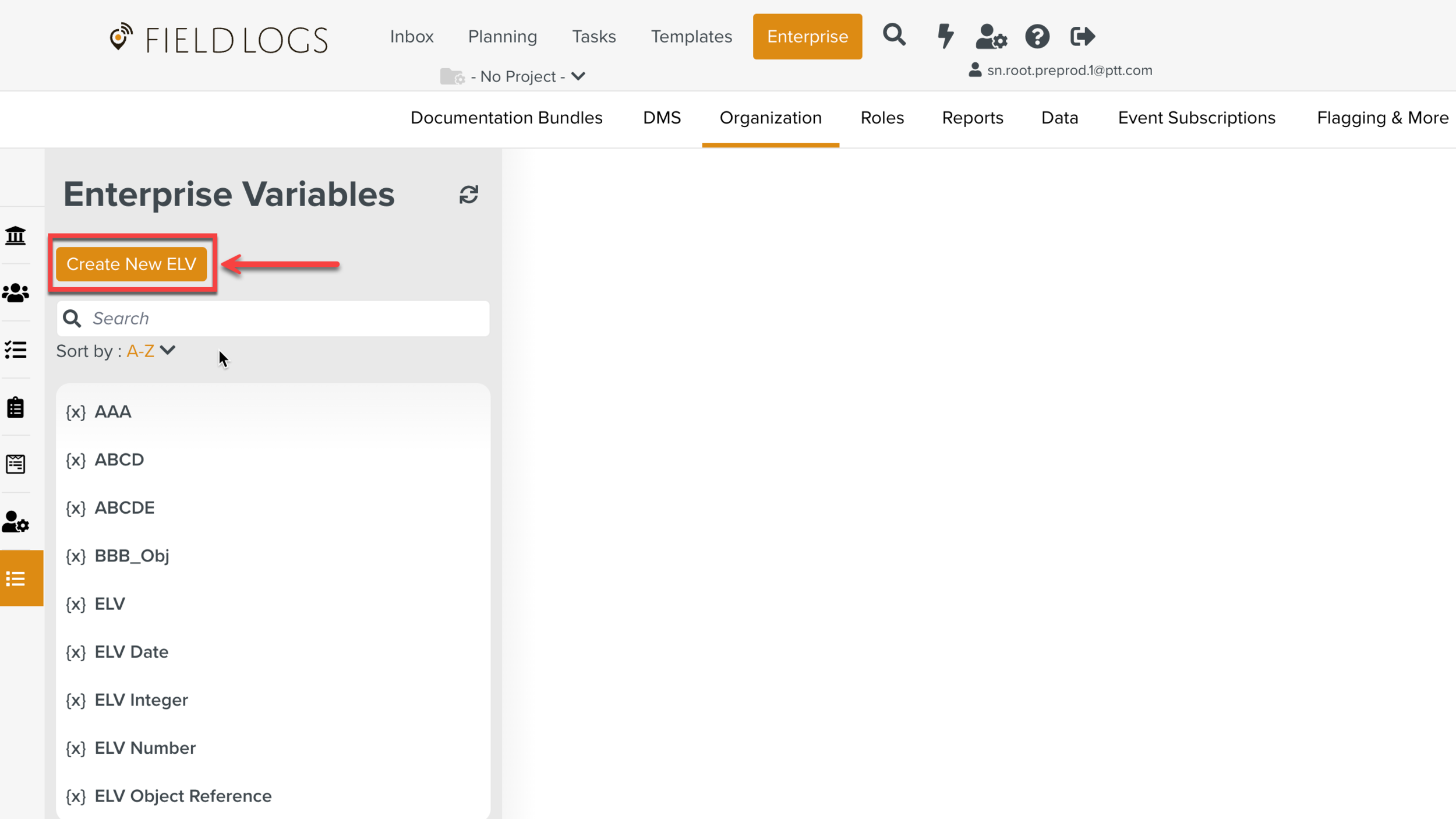Image resolution: width=1456 pixels, height=819 pixels.
Task: Go to Templates in top navigation
Action: click(691, 37)
